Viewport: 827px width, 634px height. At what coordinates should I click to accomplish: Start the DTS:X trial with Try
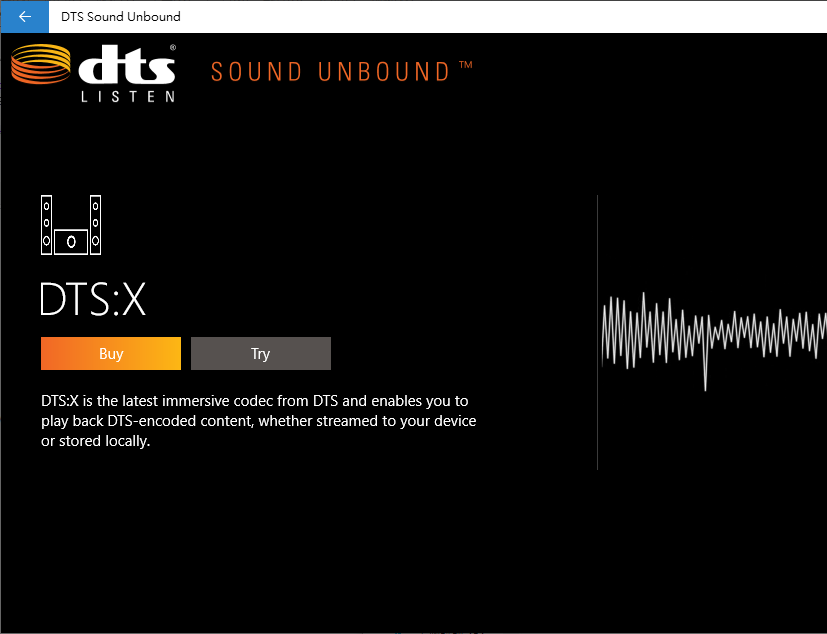261,353
